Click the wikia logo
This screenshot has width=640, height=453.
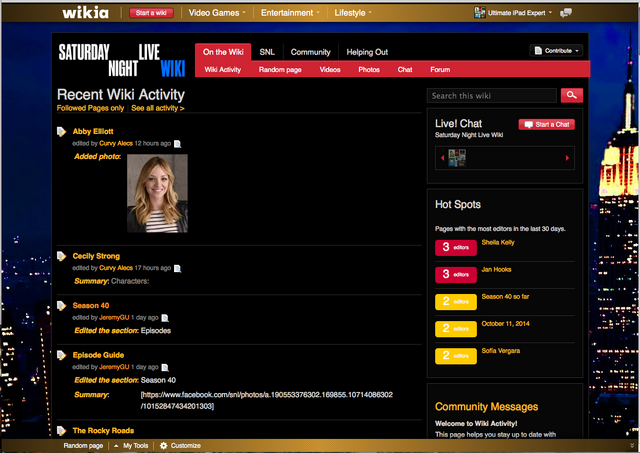click(85, 13)
